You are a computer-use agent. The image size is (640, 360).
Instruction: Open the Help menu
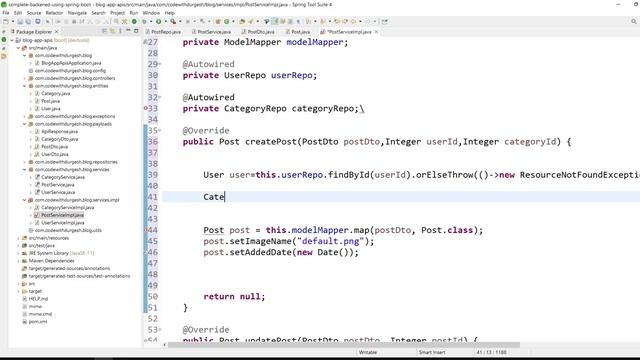(x=170, y=13)
